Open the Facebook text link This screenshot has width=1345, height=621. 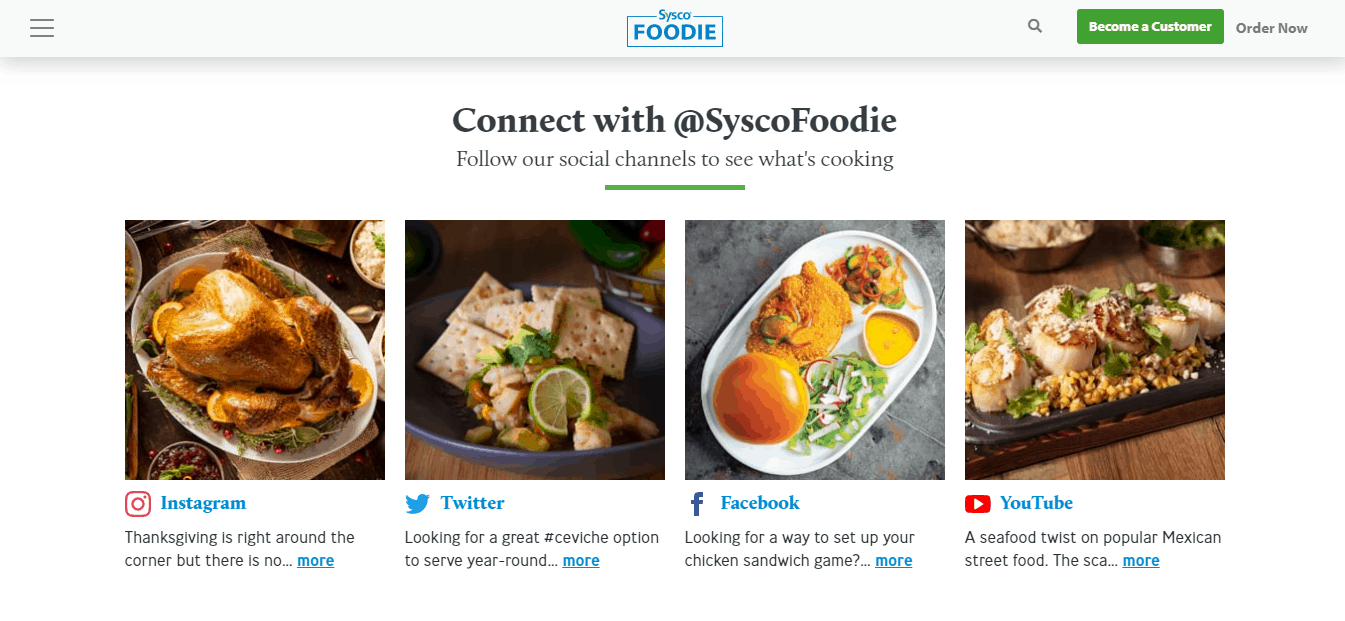coord(760,503)
